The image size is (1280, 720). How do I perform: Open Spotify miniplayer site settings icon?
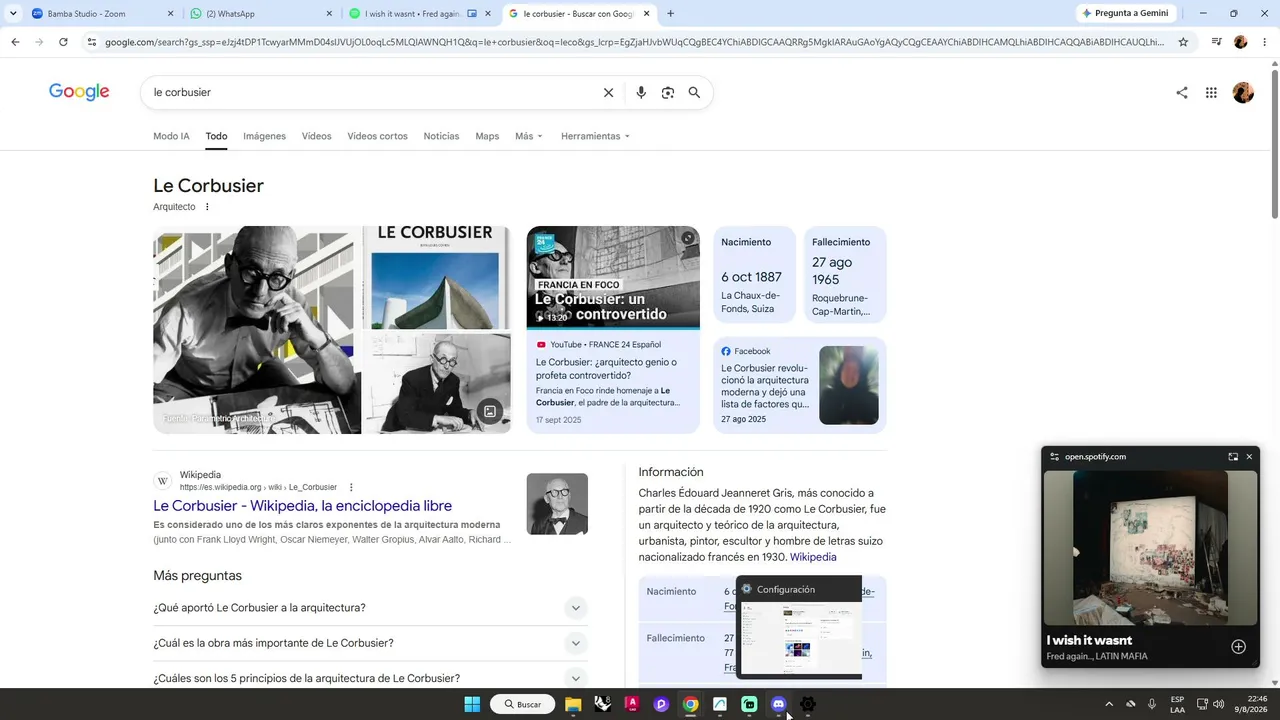(x=1054, y=457)
